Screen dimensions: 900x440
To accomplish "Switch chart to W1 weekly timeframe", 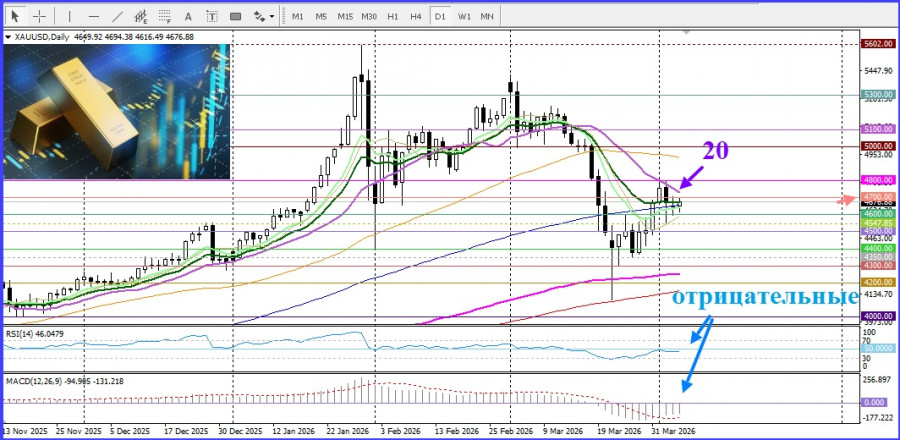I will 464,17.
